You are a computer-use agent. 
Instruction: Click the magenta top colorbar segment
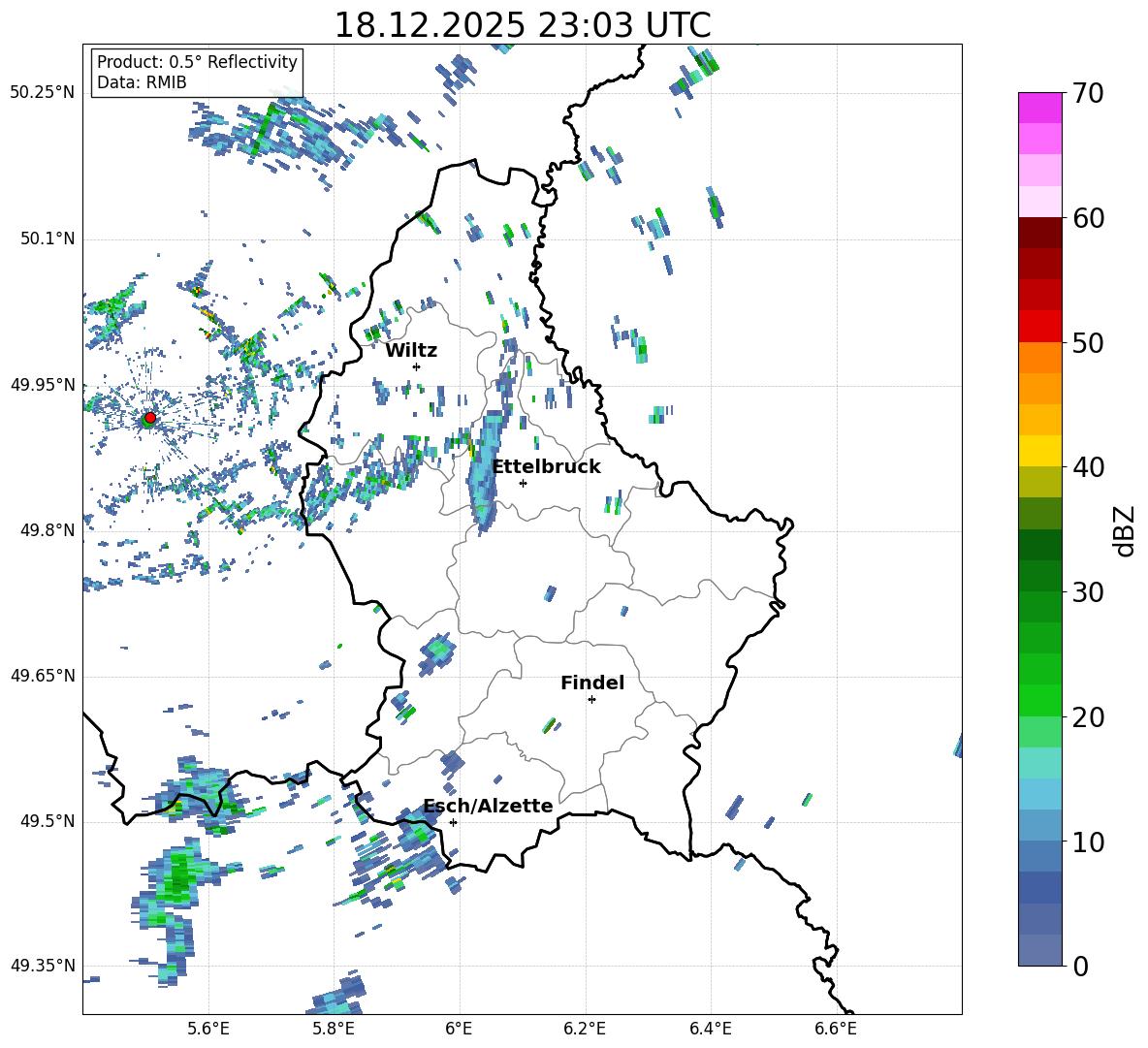click(x=1039, y=108)
